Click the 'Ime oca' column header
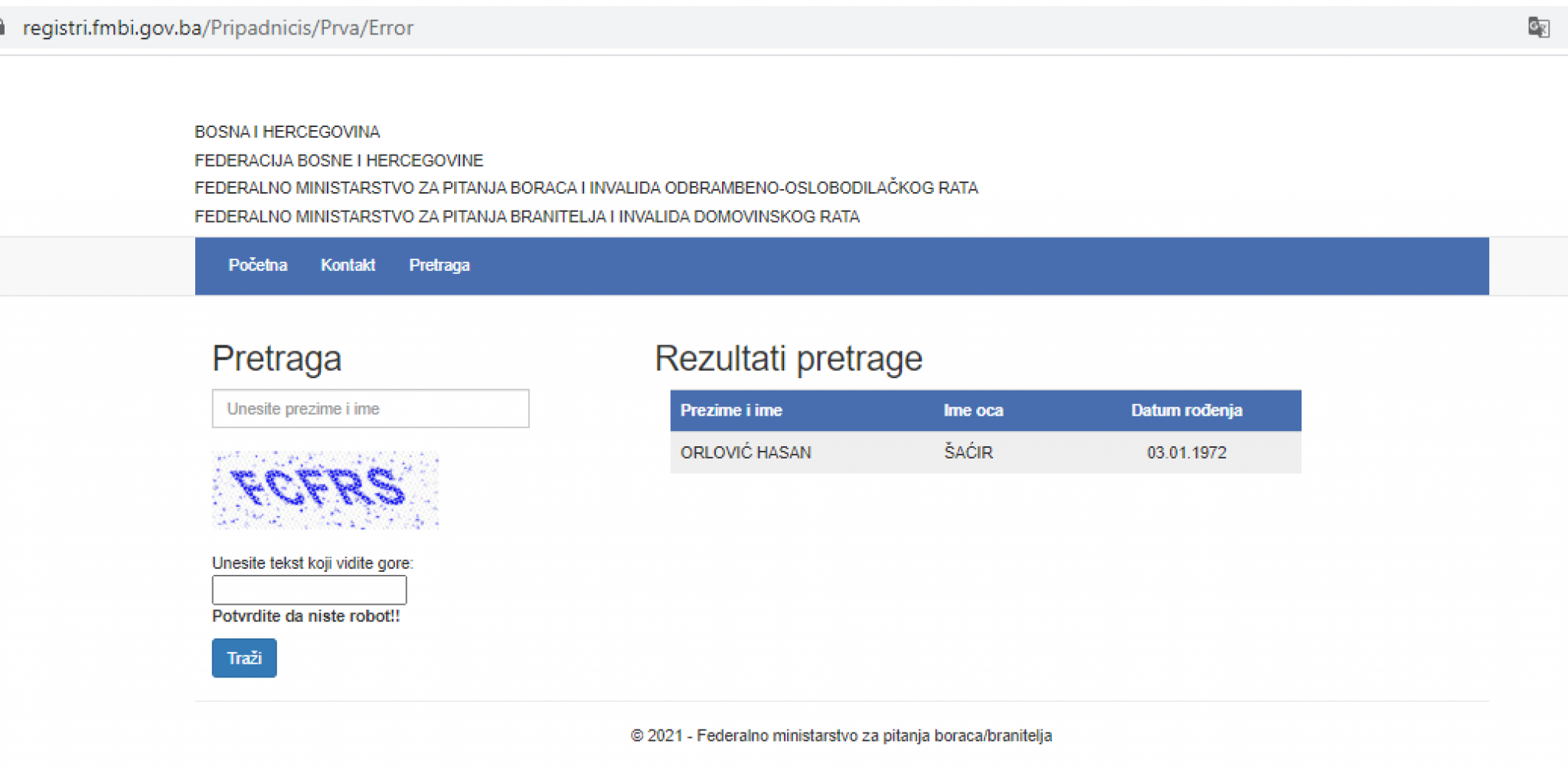Image resolution: width=1568 pixels, height=767 pixels. 973,410
